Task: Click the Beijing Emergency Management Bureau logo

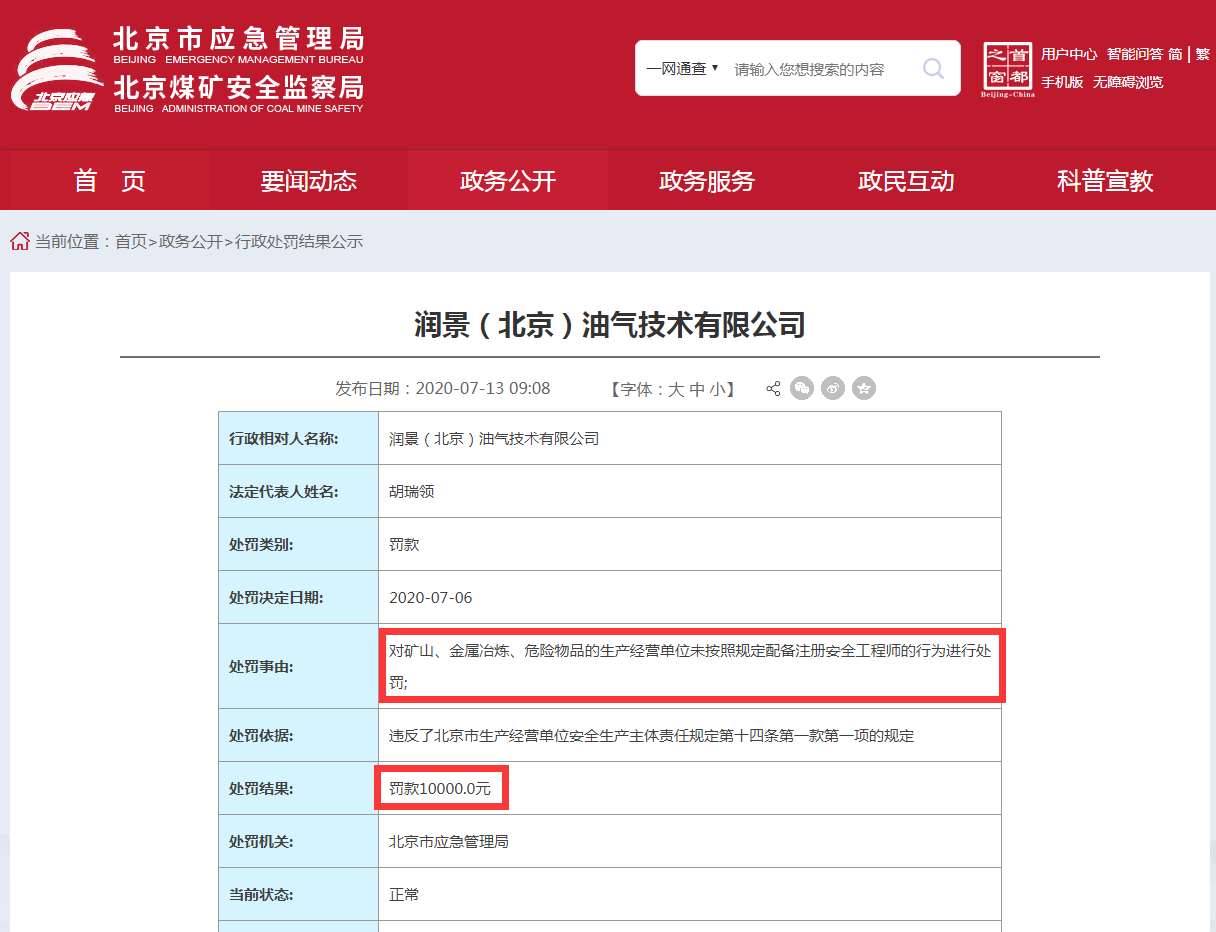Action: pos(57,70)
